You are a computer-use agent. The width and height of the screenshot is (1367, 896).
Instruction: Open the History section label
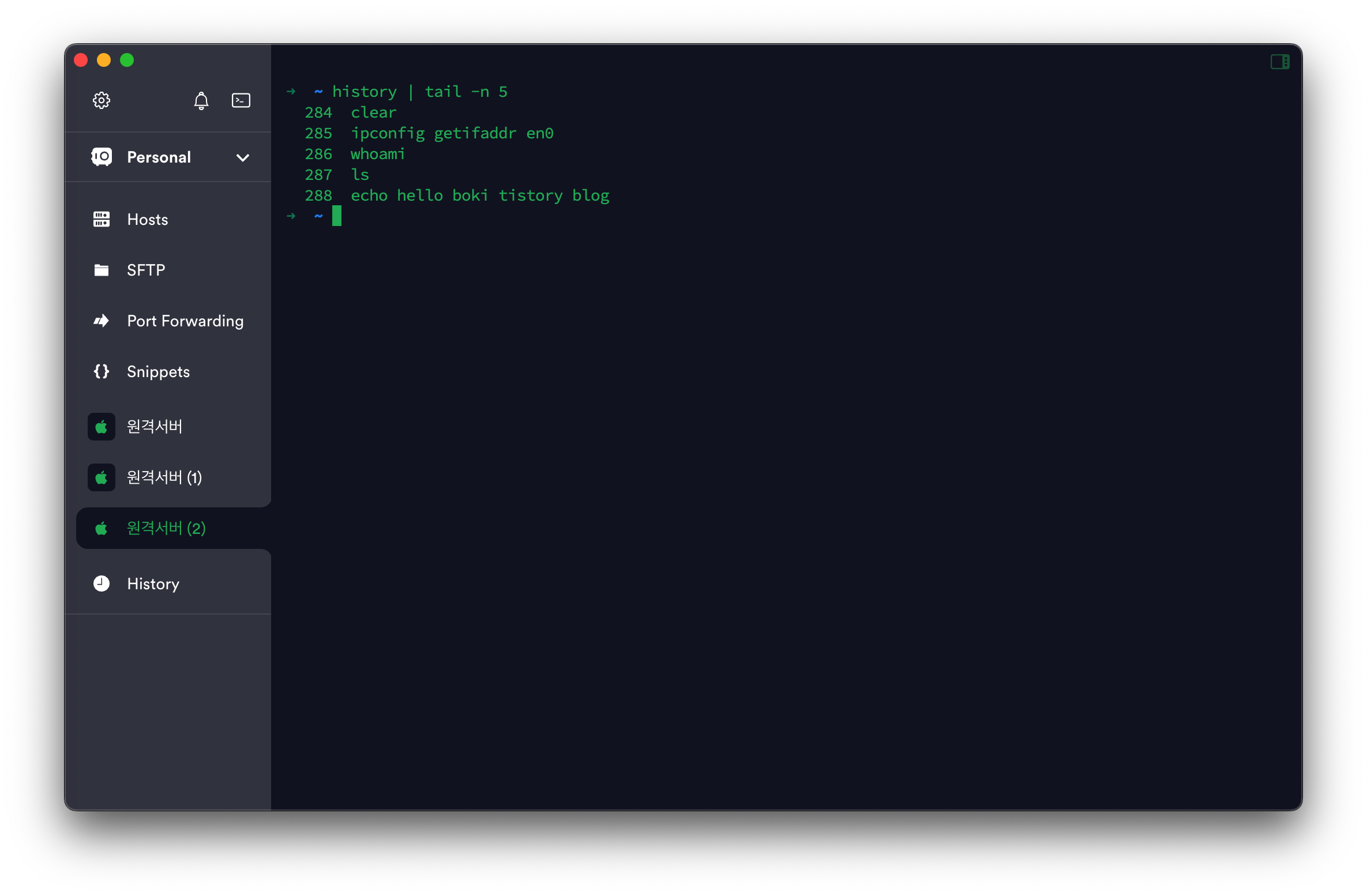pos(153,584)
